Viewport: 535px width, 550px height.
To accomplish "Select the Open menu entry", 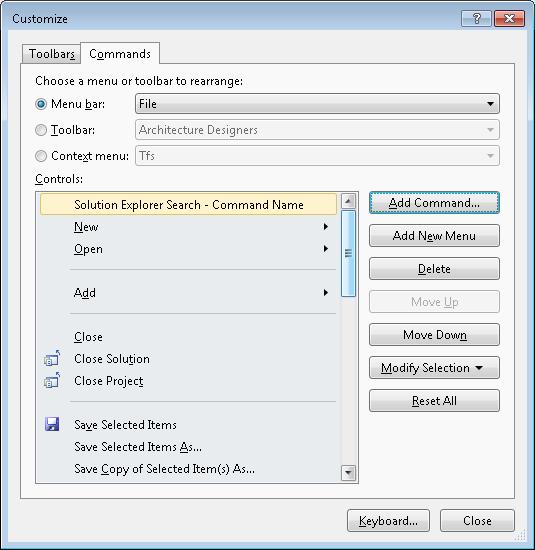I will (188, 249).
